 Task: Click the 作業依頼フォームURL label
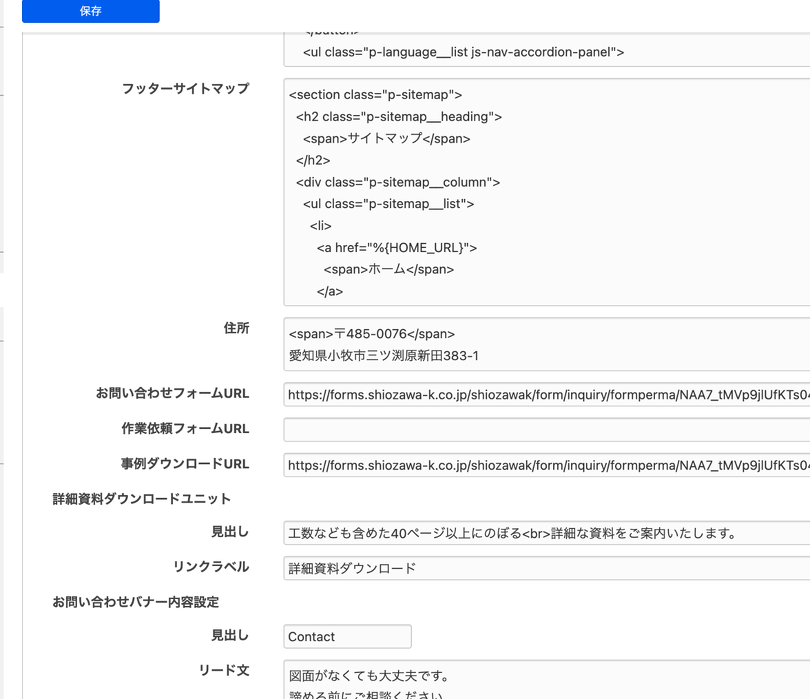pyautogui.click(x=185, y=429)
